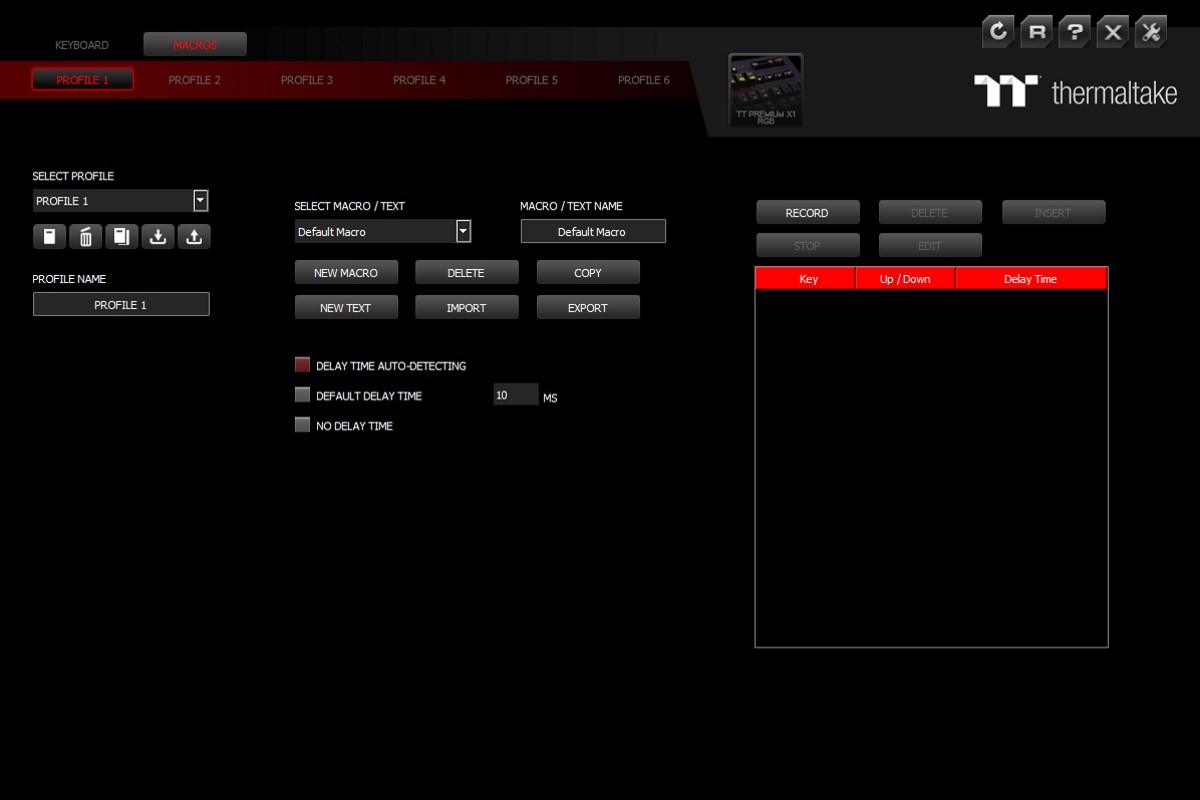Expand the Select Macro / Text dropdown arrow
The width and height of the screenshot is (1200, 800).
[463, 232]
